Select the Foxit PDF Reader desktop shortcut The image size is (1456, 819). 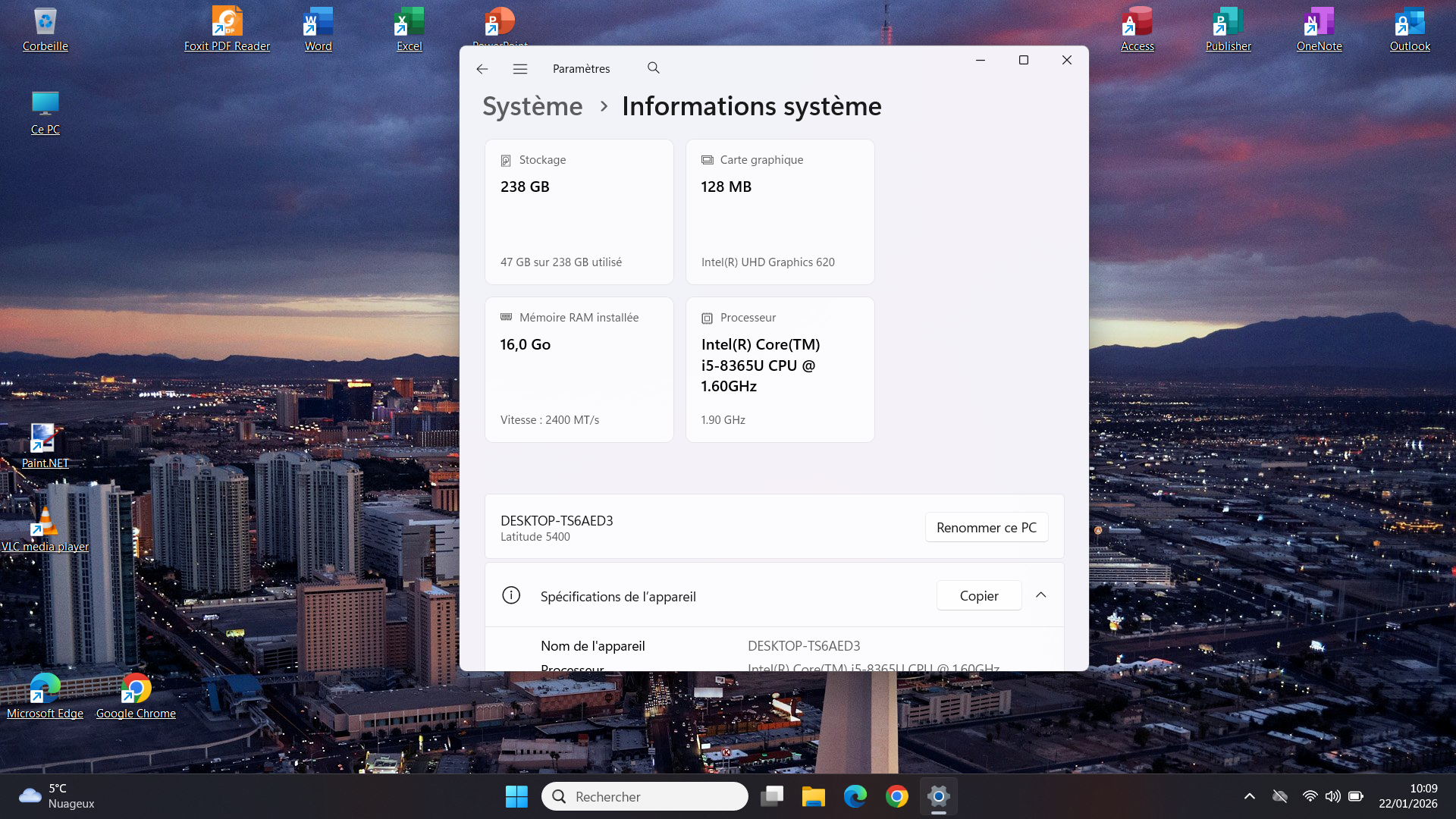(227, 30)
